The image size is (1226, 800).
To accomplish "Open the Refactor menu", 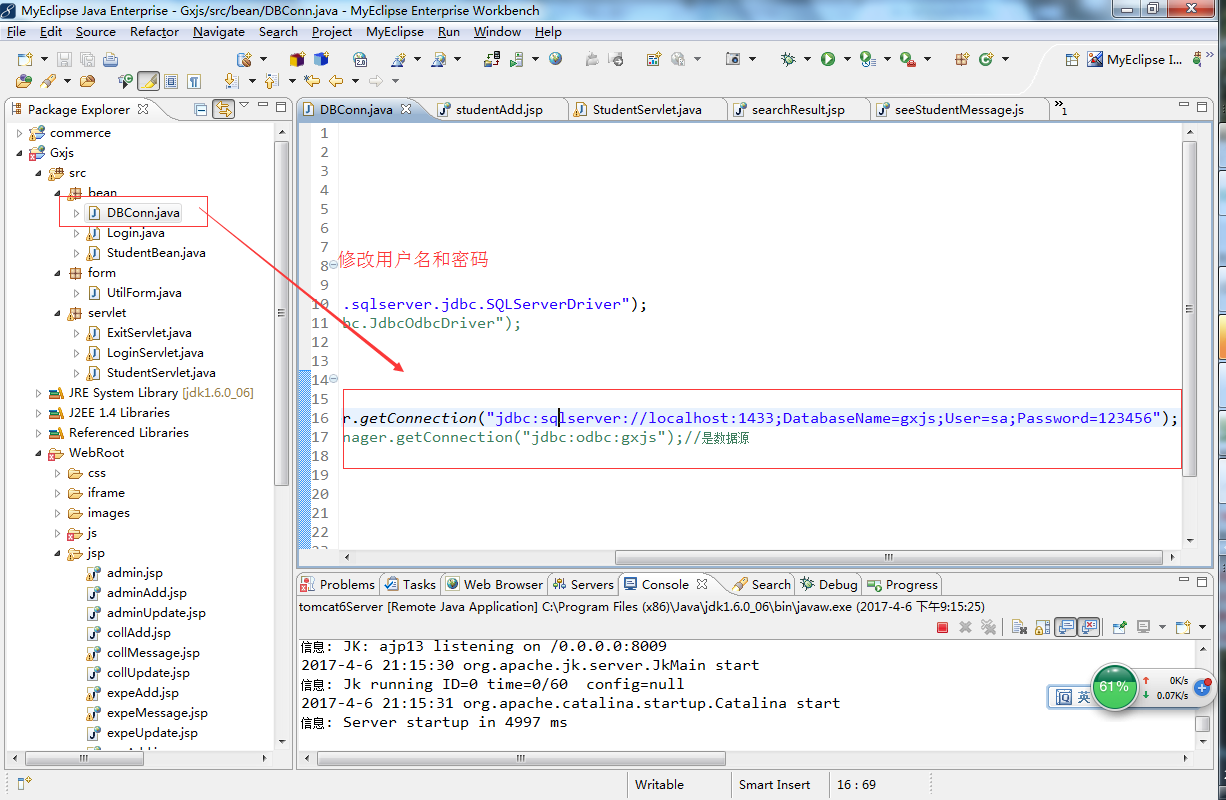I will (x=154, y=31).
